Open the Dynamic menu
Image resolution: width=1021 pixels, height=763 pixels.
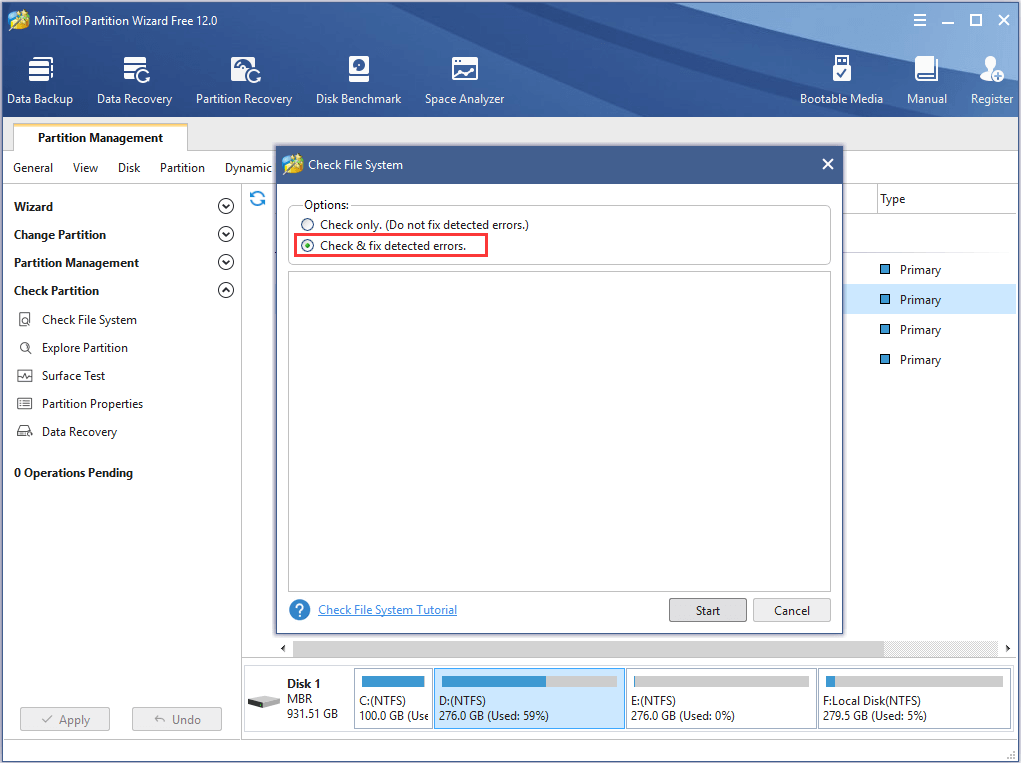(x=248, y=168)
